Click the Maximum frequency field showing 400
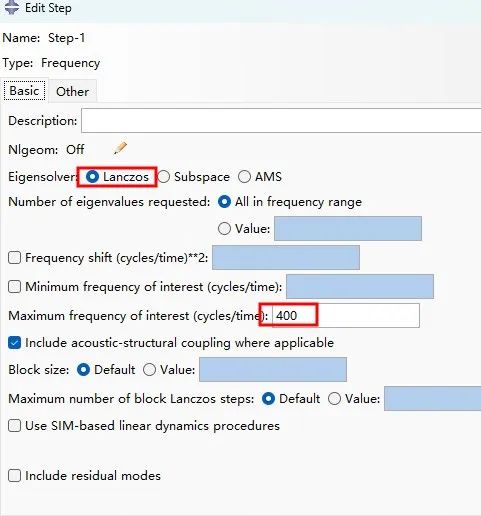 (346, 315)
